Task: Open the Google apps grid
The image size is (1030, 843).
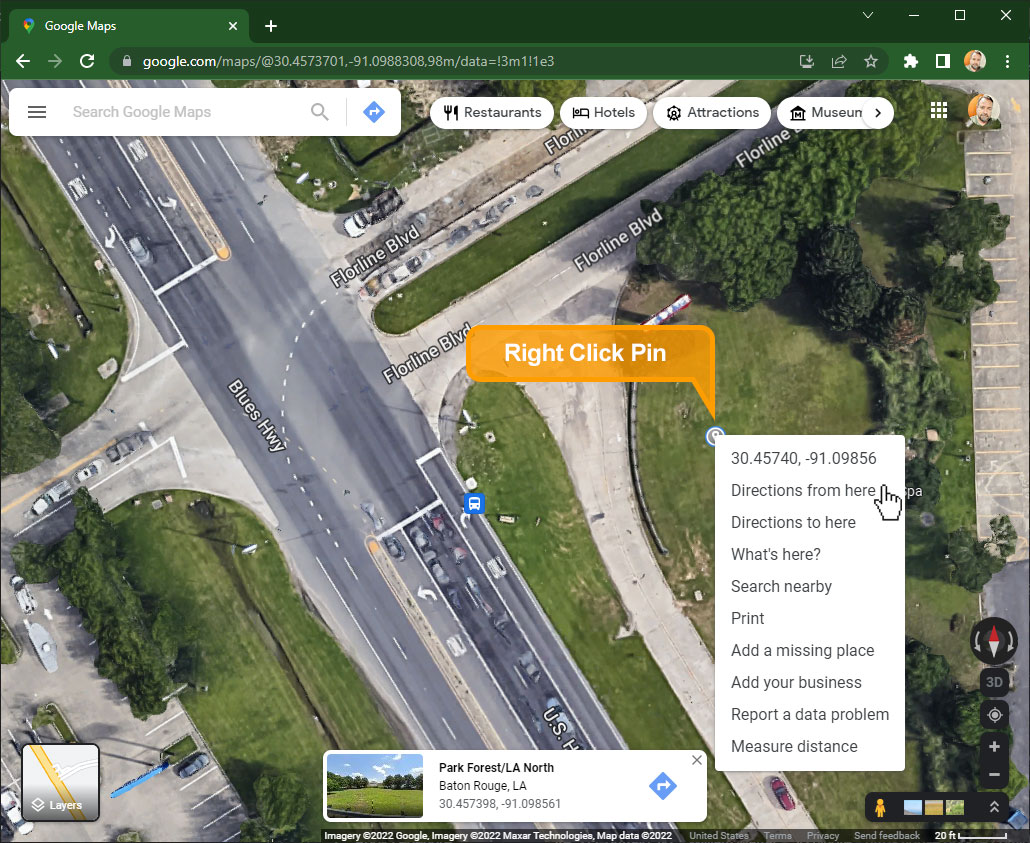Action: pyautogui.click(x=939, y=110)
